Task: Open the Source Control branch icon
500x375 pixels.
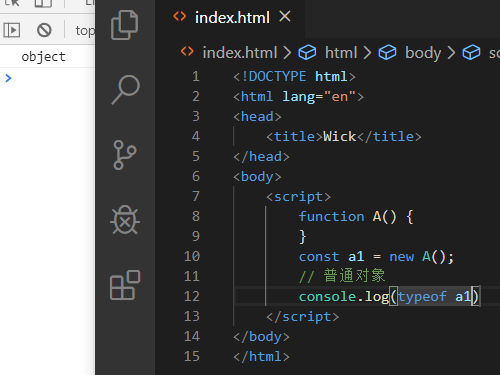Action: (x=125, y=155)
